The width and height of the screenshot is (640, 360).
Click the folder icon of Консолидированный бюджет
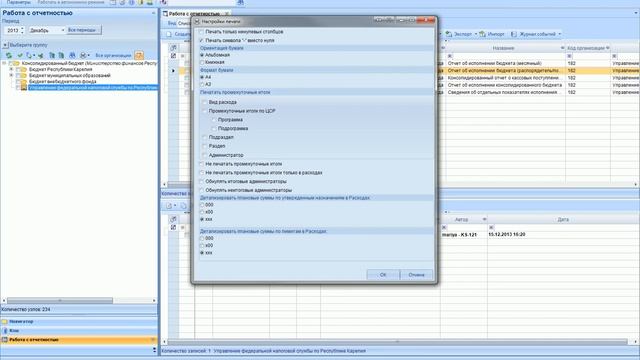(16, 63)
